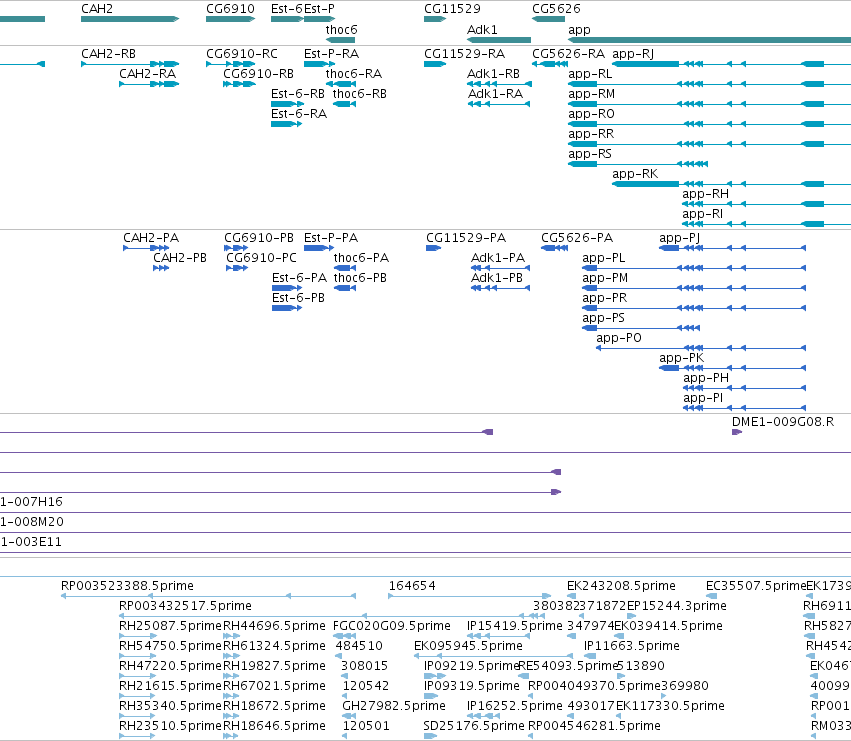Select the Adk1-PB protein label
Viewport: 851px width, 741px height.
497,278
